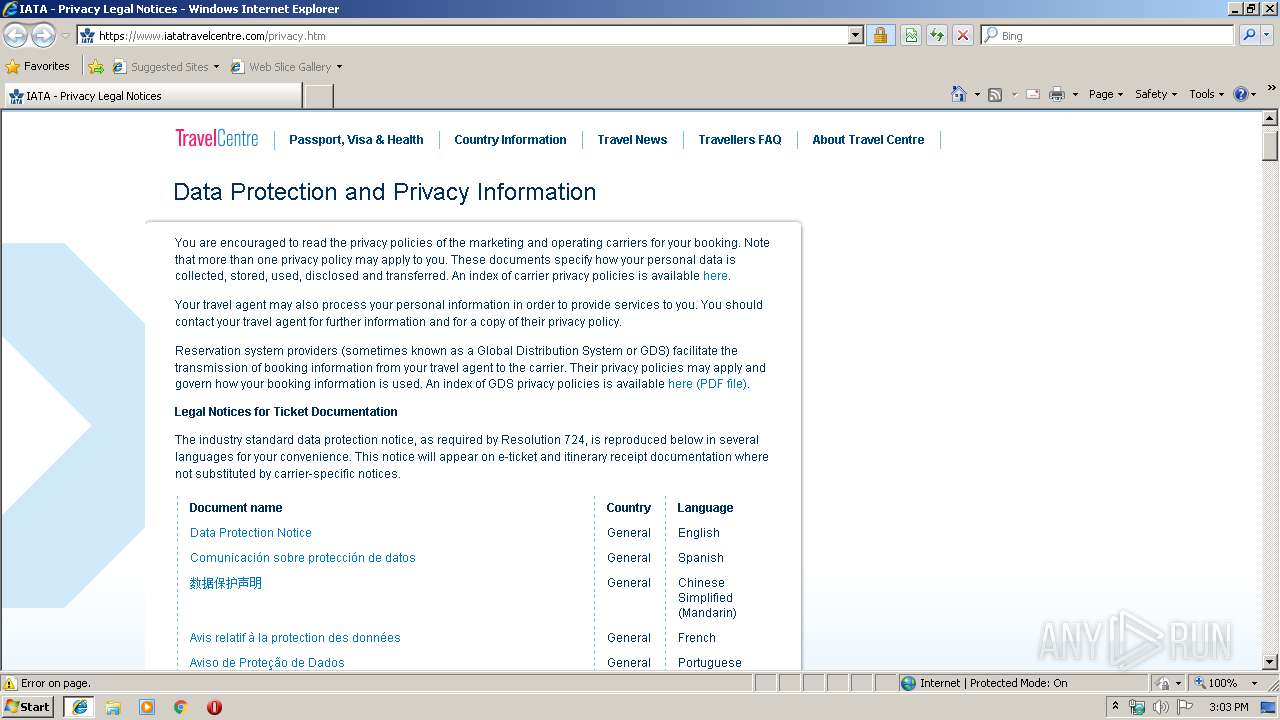The height and width of the screenshot is (720, 1280).
Task: Expand the Suggested Sites dropdown
Action: [216, 67]
